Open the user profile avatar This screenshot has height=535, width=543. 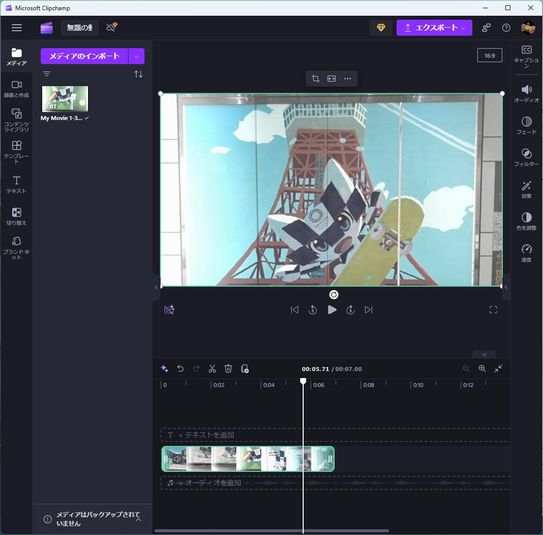click(x=528, y=28)
